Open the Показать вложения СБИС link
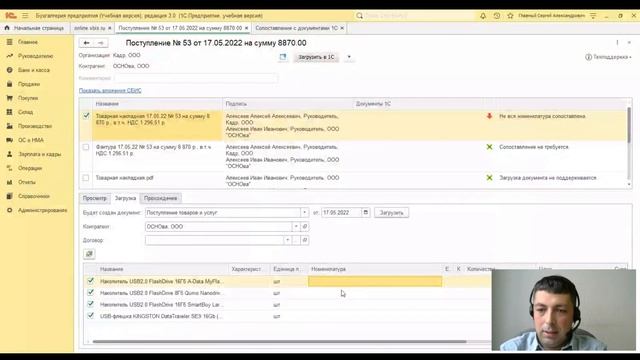The width and height of the screenshot is (640, 360). click(110, 91)
